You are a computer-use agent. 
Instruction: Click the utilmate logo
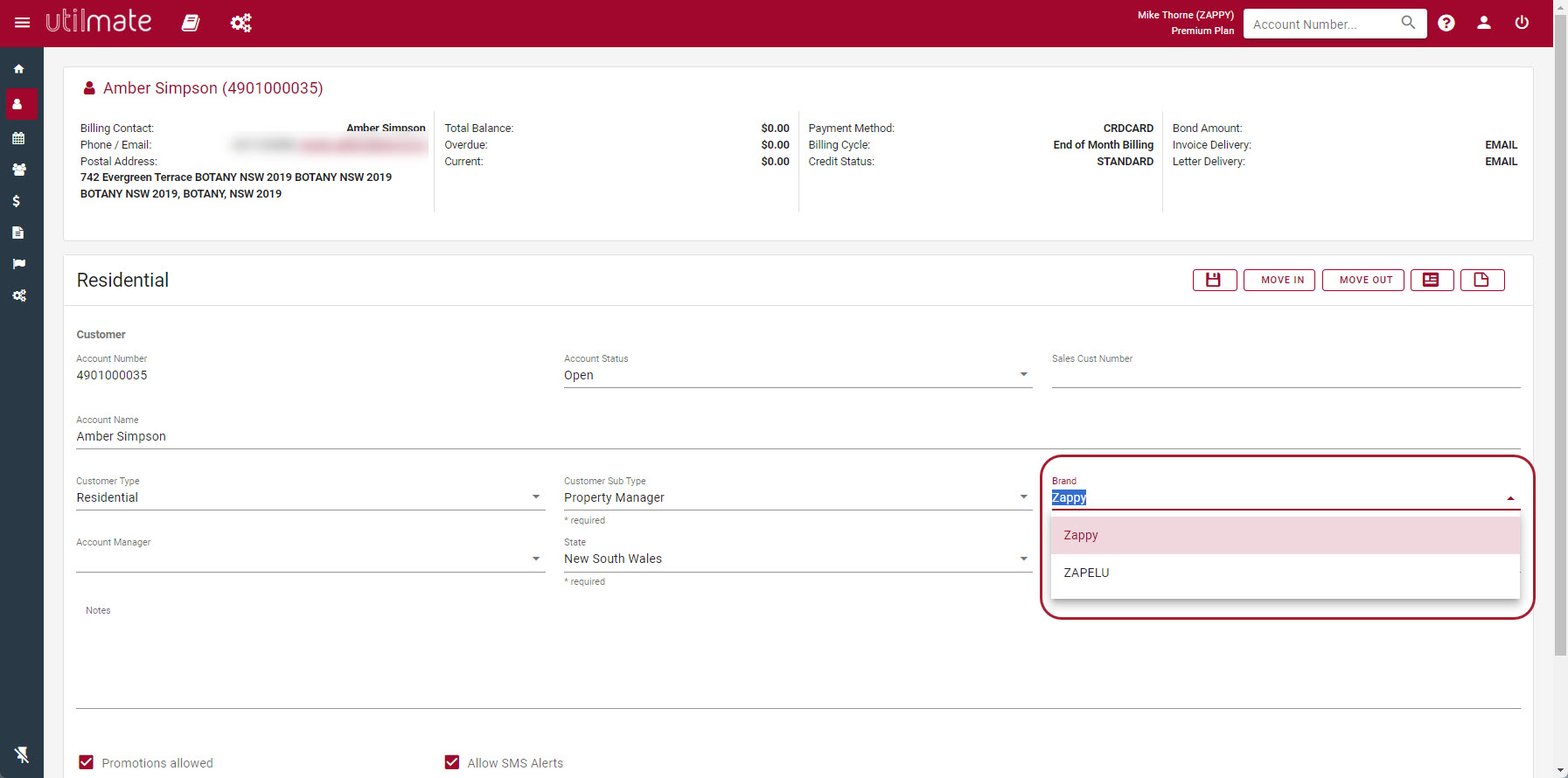pyautogui.click(x=98, y=21)
